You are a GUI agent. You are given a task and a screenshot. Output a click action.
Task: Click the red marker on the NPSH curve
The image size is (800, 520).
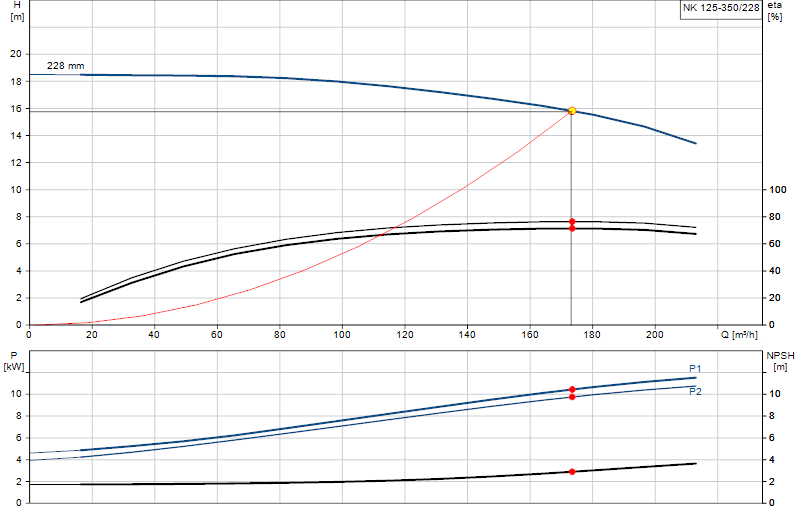[x=572, y=472]
